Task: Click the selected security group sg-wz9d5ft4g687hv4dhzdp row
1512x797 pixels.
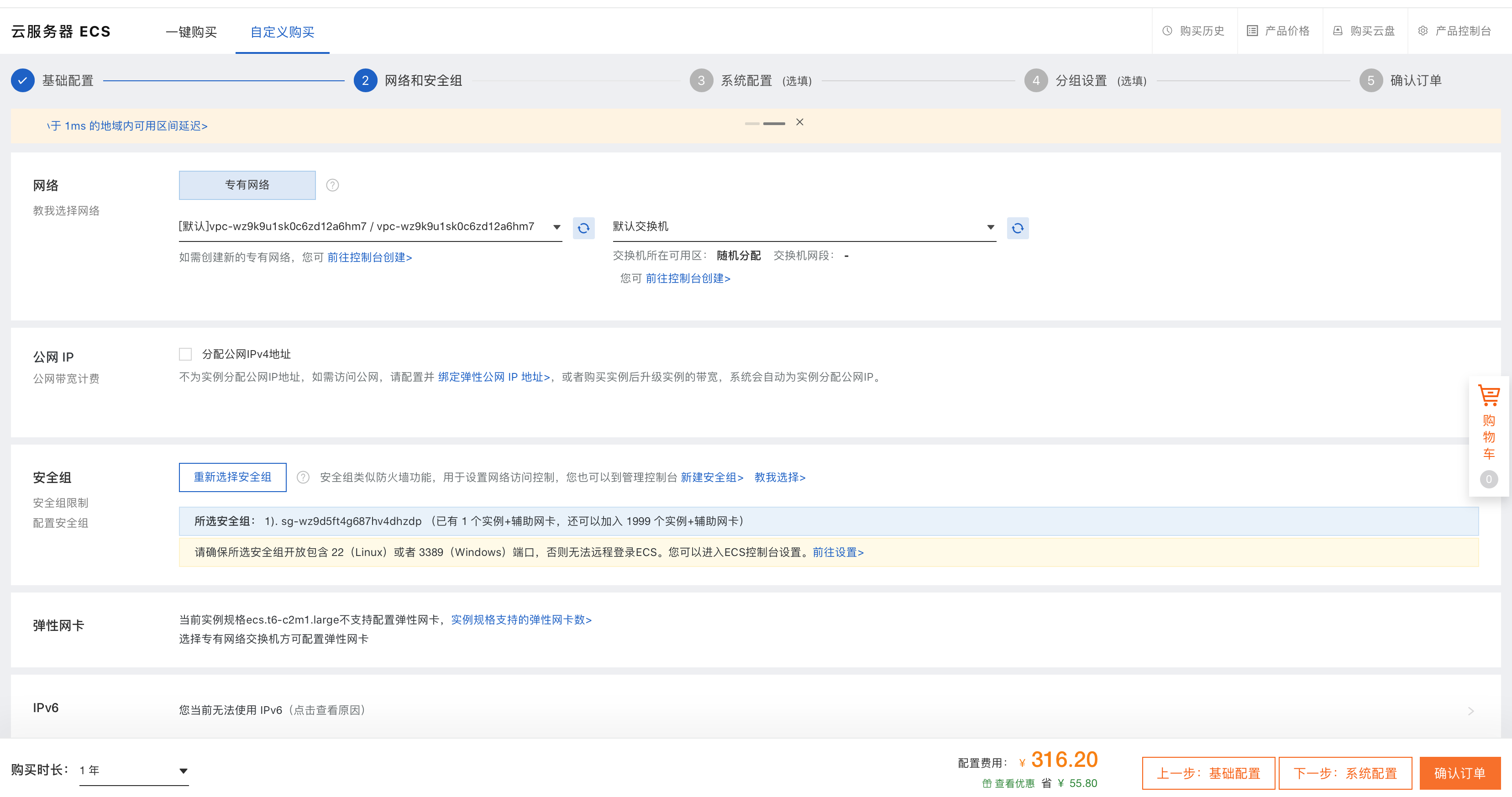Action: point(828,521)
